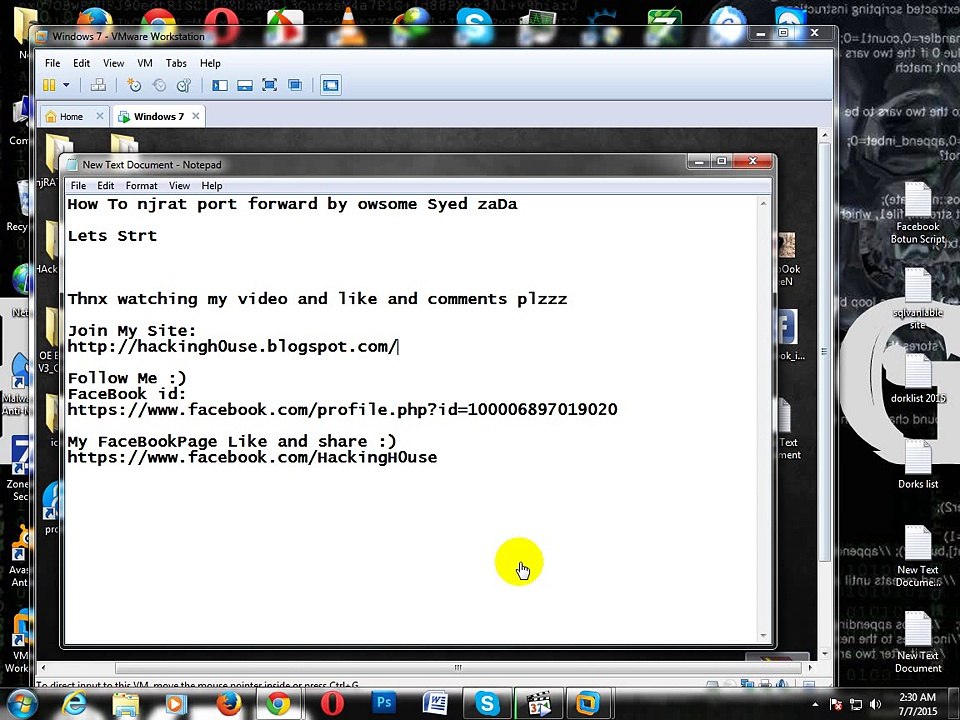The height and width of the screenshot is (720, 960).
Task: Open the snapshot manager
Action: tap(184, 85)
